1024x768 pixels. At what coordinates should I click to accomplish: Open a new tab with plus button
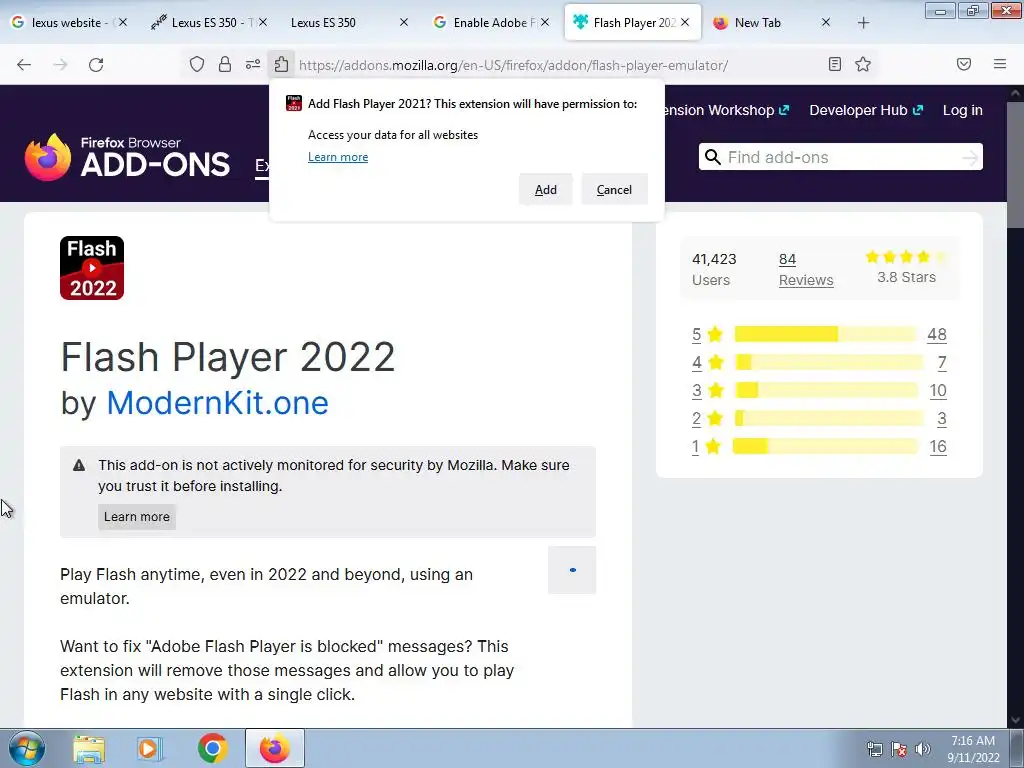click(x=863, y=23)
